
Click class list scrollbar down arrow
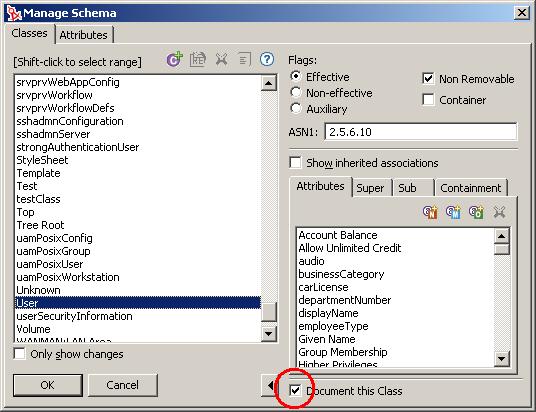pyautogui.click(x=269, y=334)
